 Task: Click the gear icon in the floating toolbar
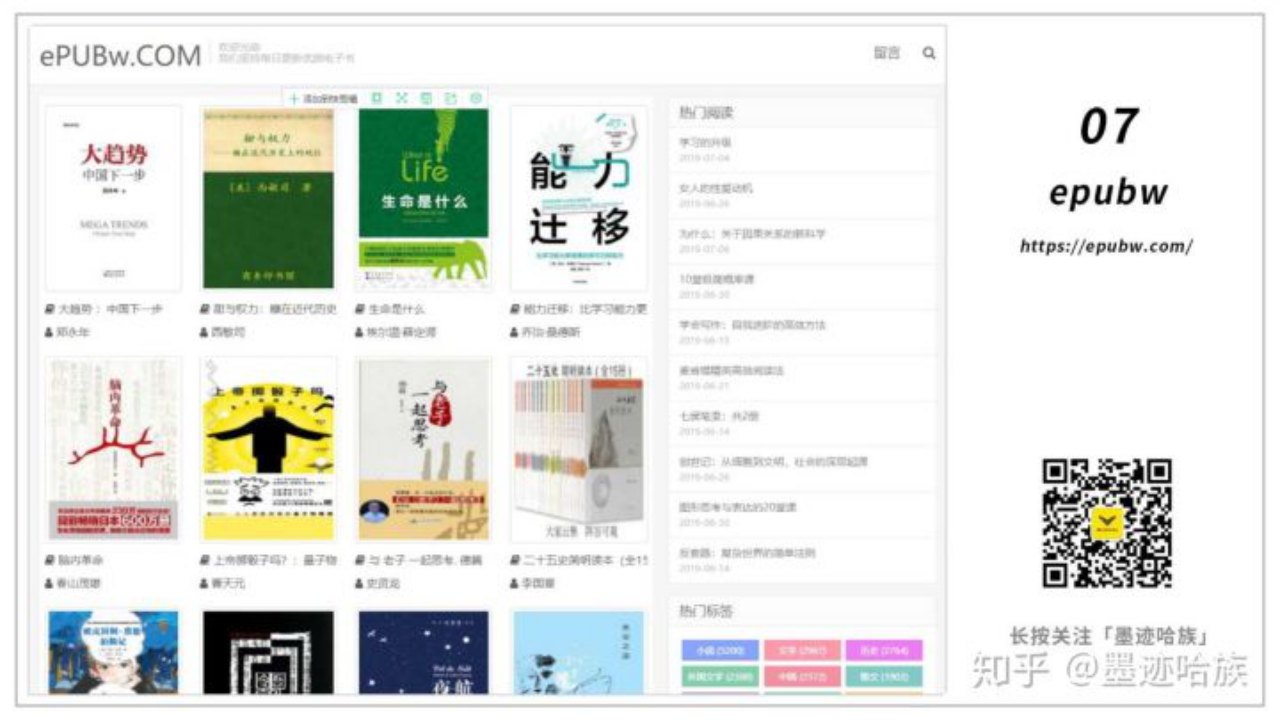[476, 98]
